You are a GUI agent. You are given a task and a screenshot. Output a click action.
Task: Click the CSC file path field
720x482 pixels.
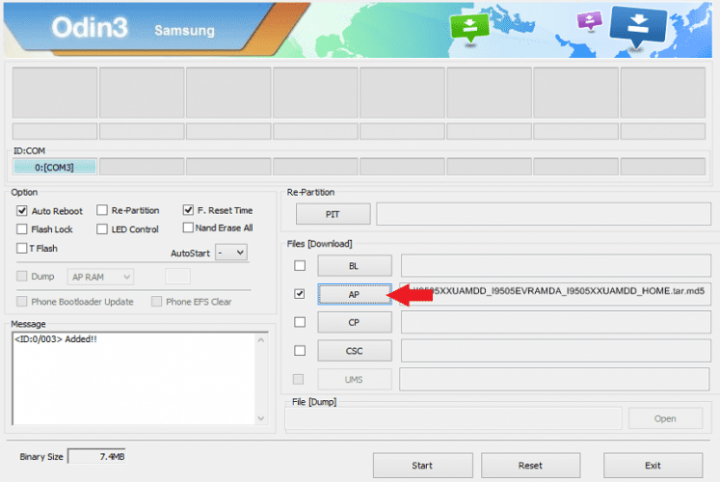[556, 351]
